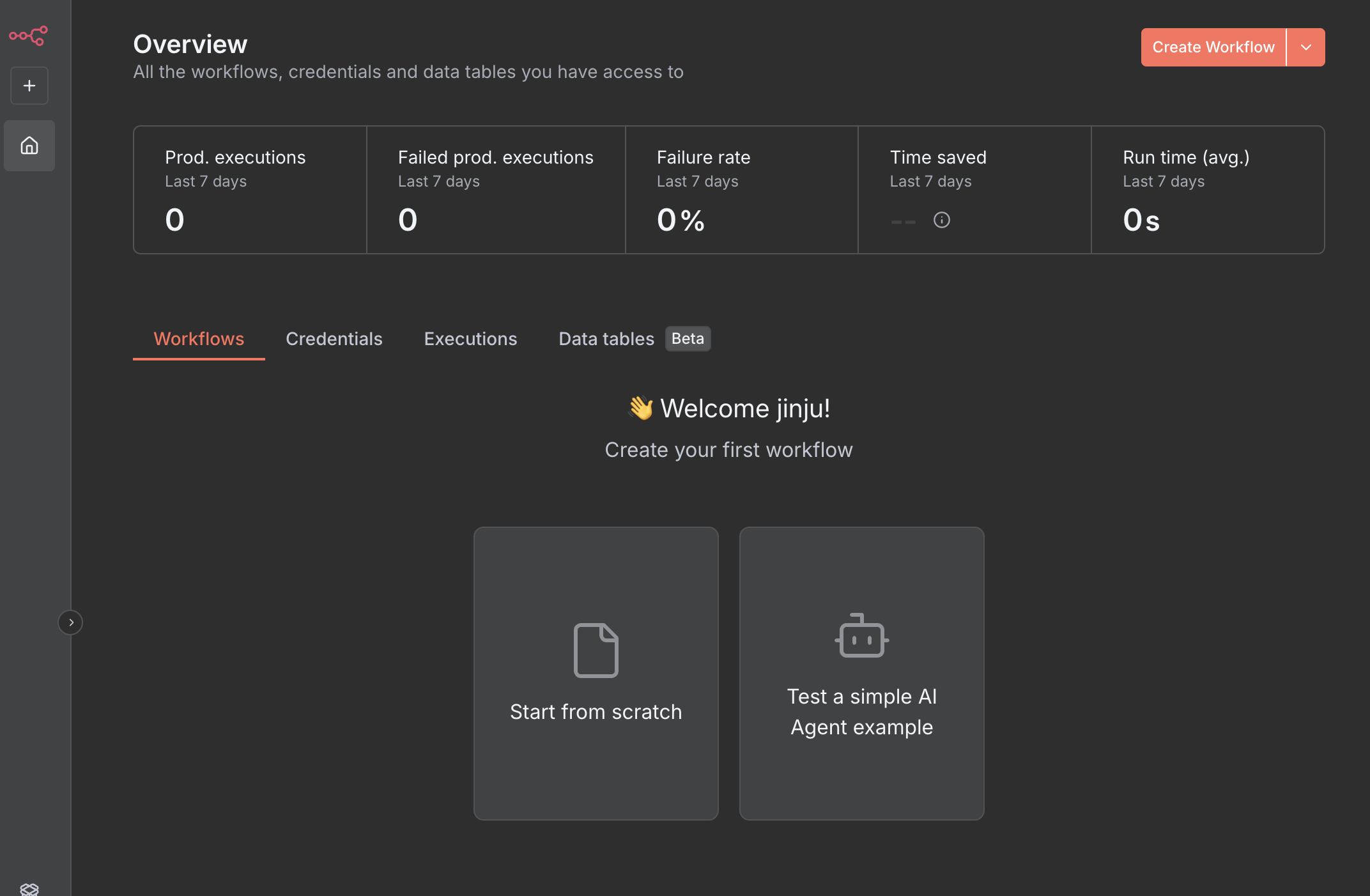Click the waving hand emoji
The image size is (1370, 896).
(640, 408)
